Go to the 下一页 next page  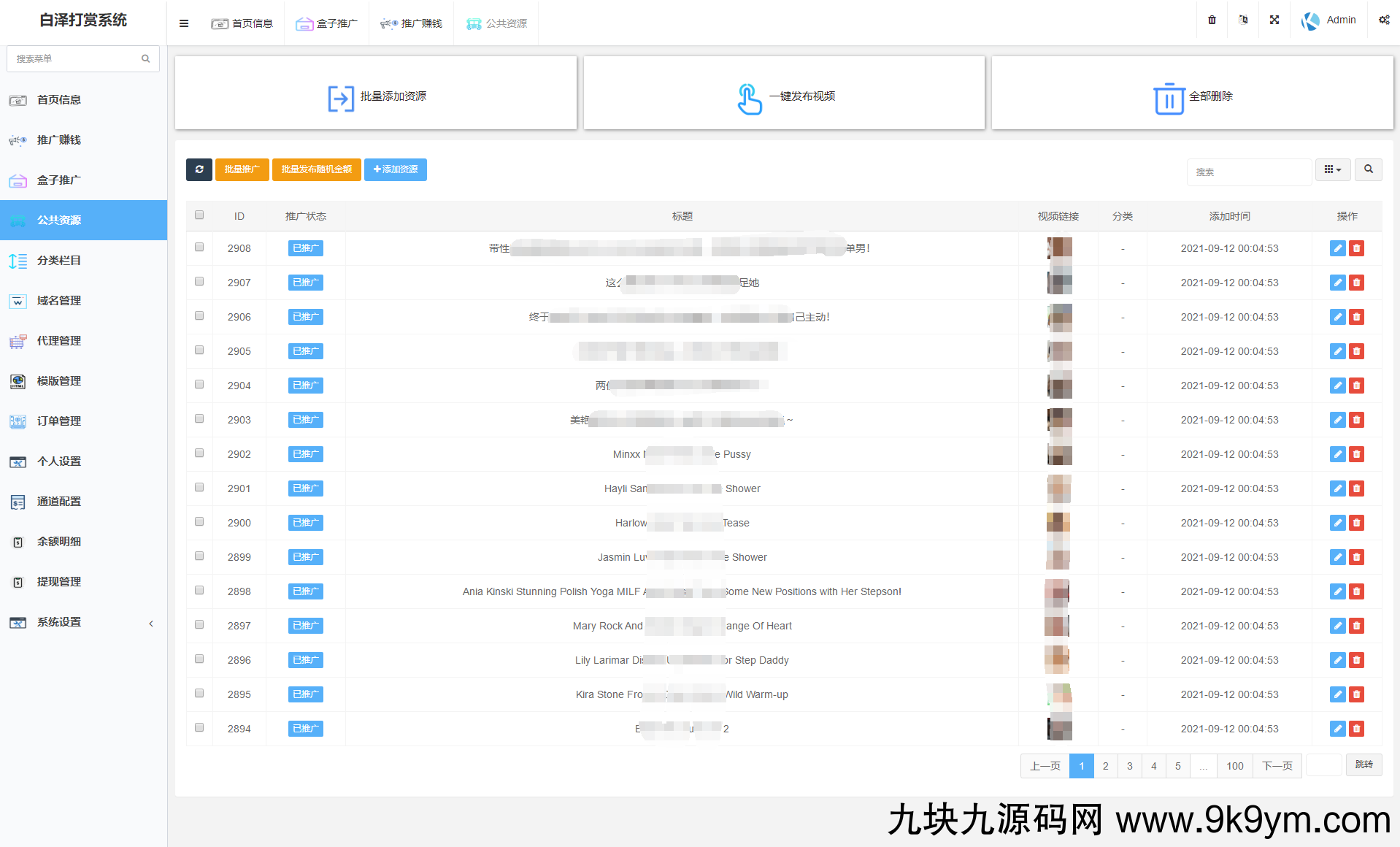[x=1277, y=765]
